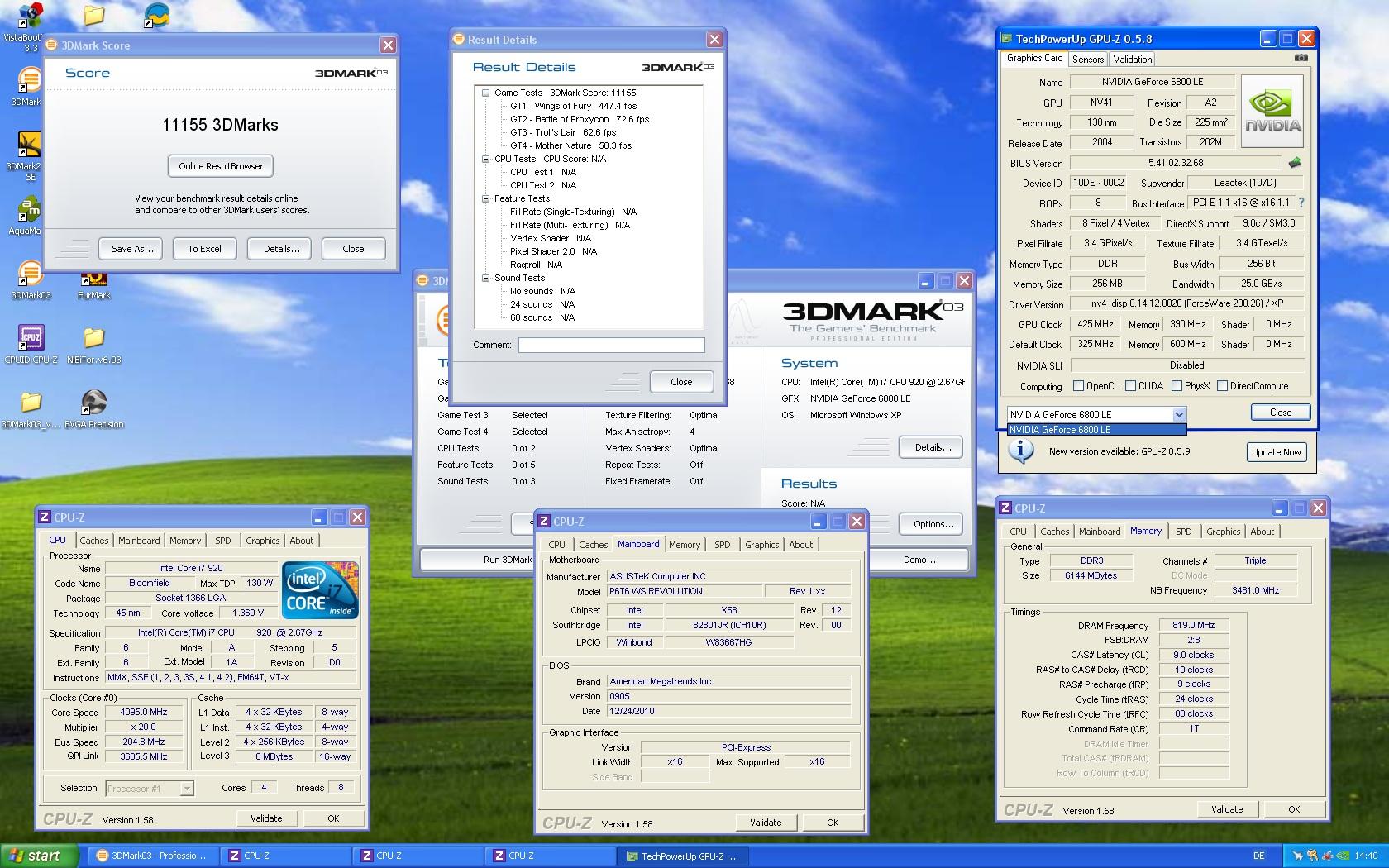Click the GPU-Z camera screenshot icon
The width and height of the screenshot is (1389, 868).
[1301, 58]
